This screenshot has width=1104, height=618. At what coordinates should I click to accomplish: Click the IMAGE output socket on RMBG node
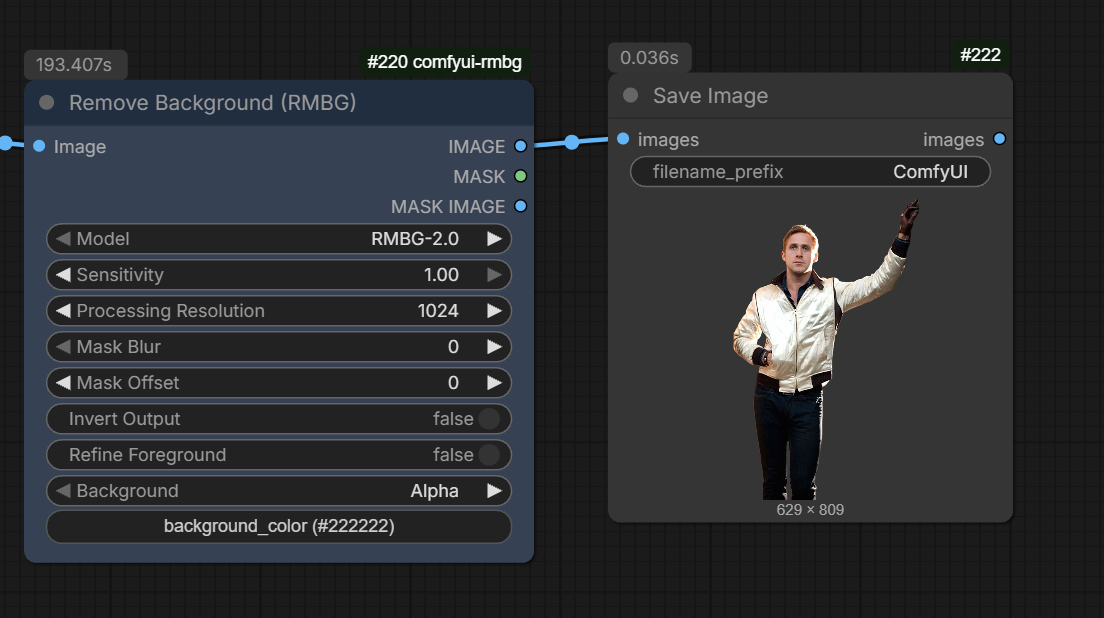(x=520, y=146)
